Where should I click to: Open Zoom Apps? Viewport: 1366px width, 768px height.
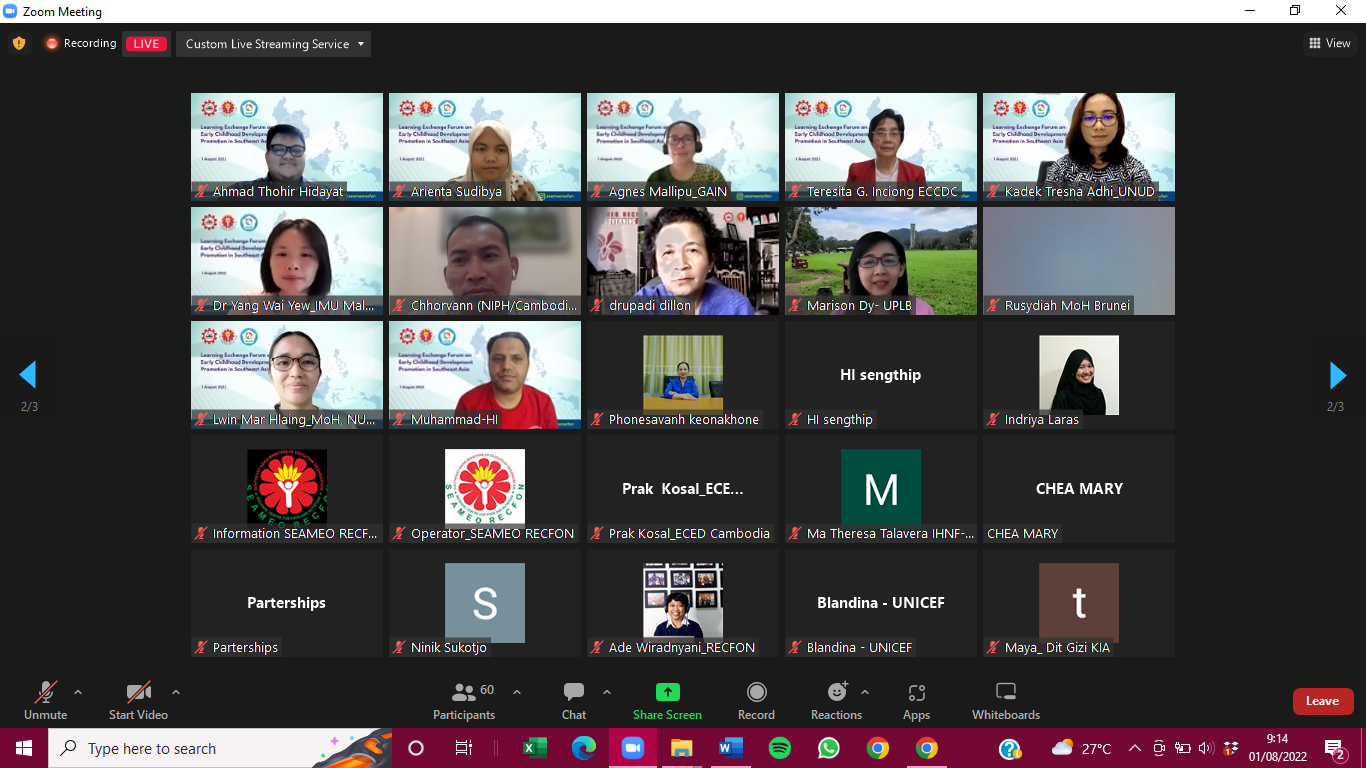pos(916,699)
